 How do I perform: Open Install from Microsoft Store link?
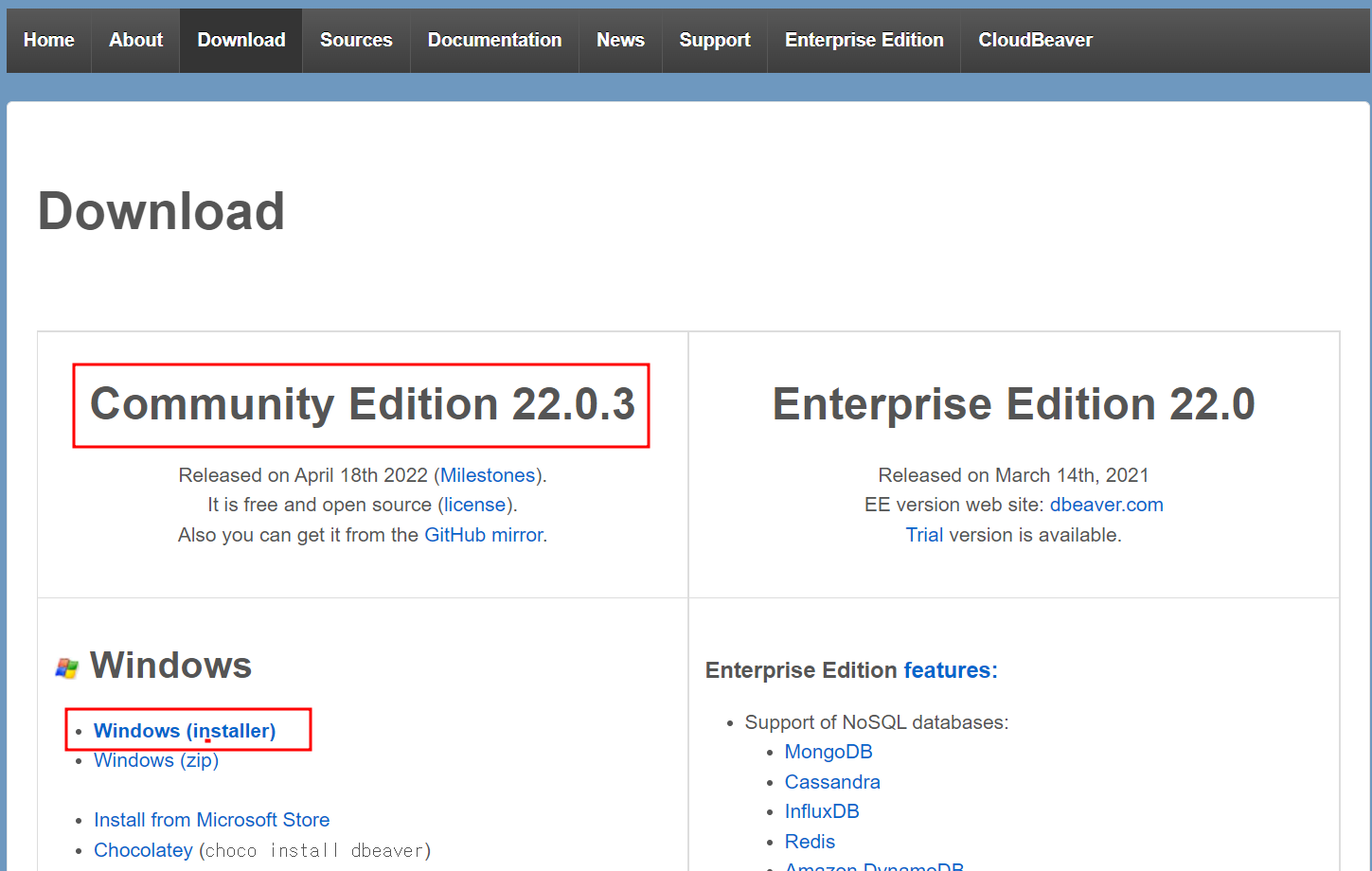pyautogui.click(x=212, y=820)
